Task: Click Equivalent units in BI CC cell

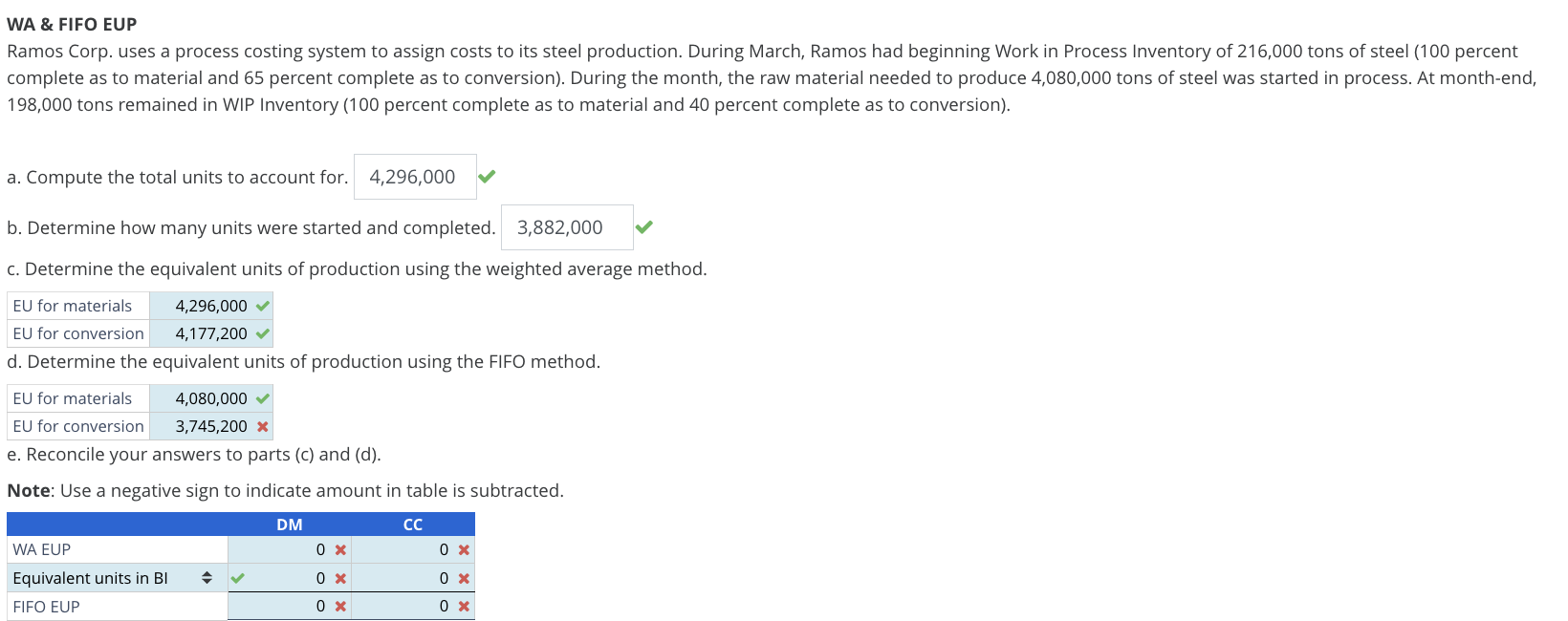Action: click(x=413, y=578)
